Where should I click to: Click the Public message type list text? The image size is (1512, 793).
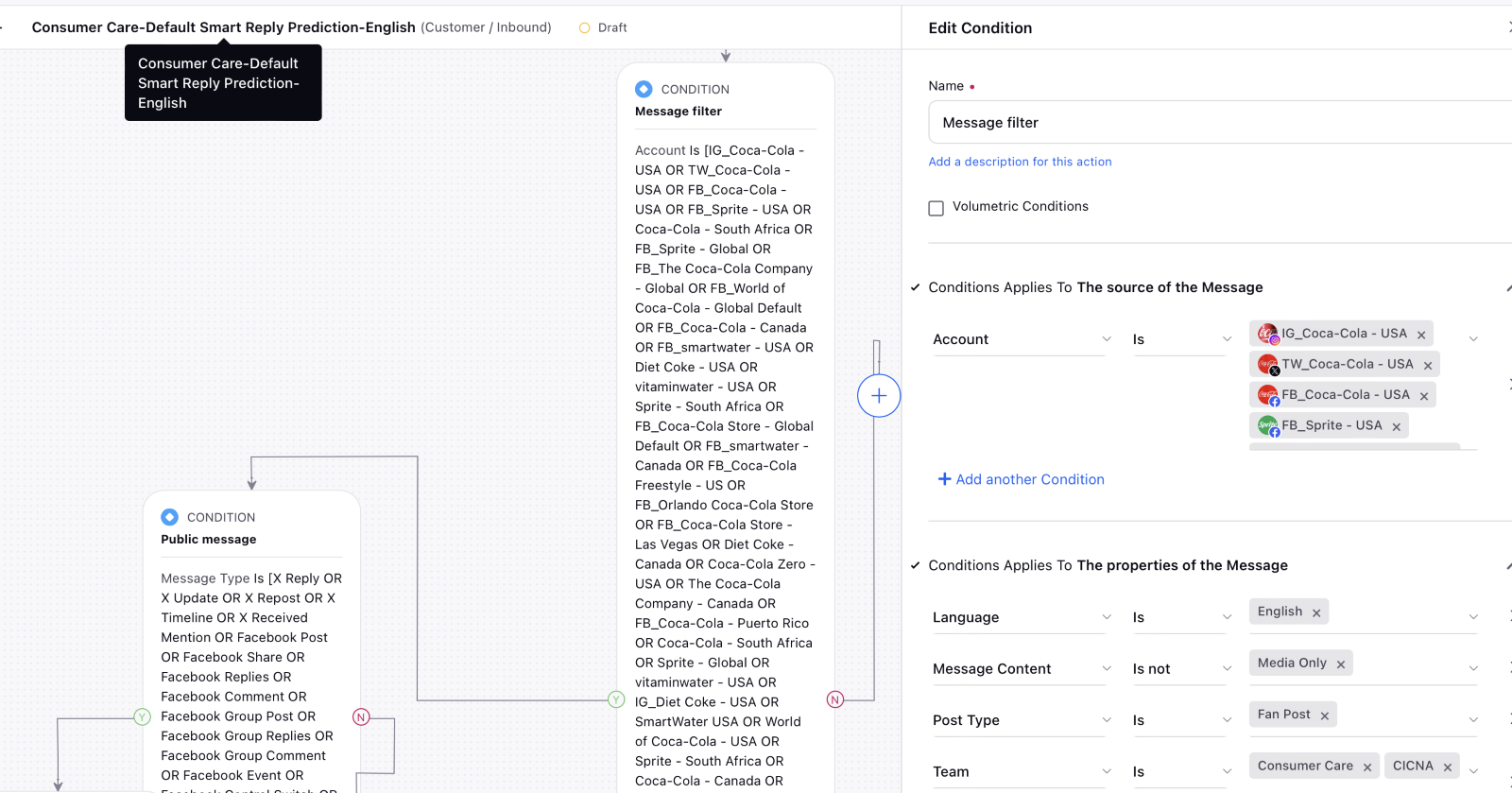click(251, 681)
